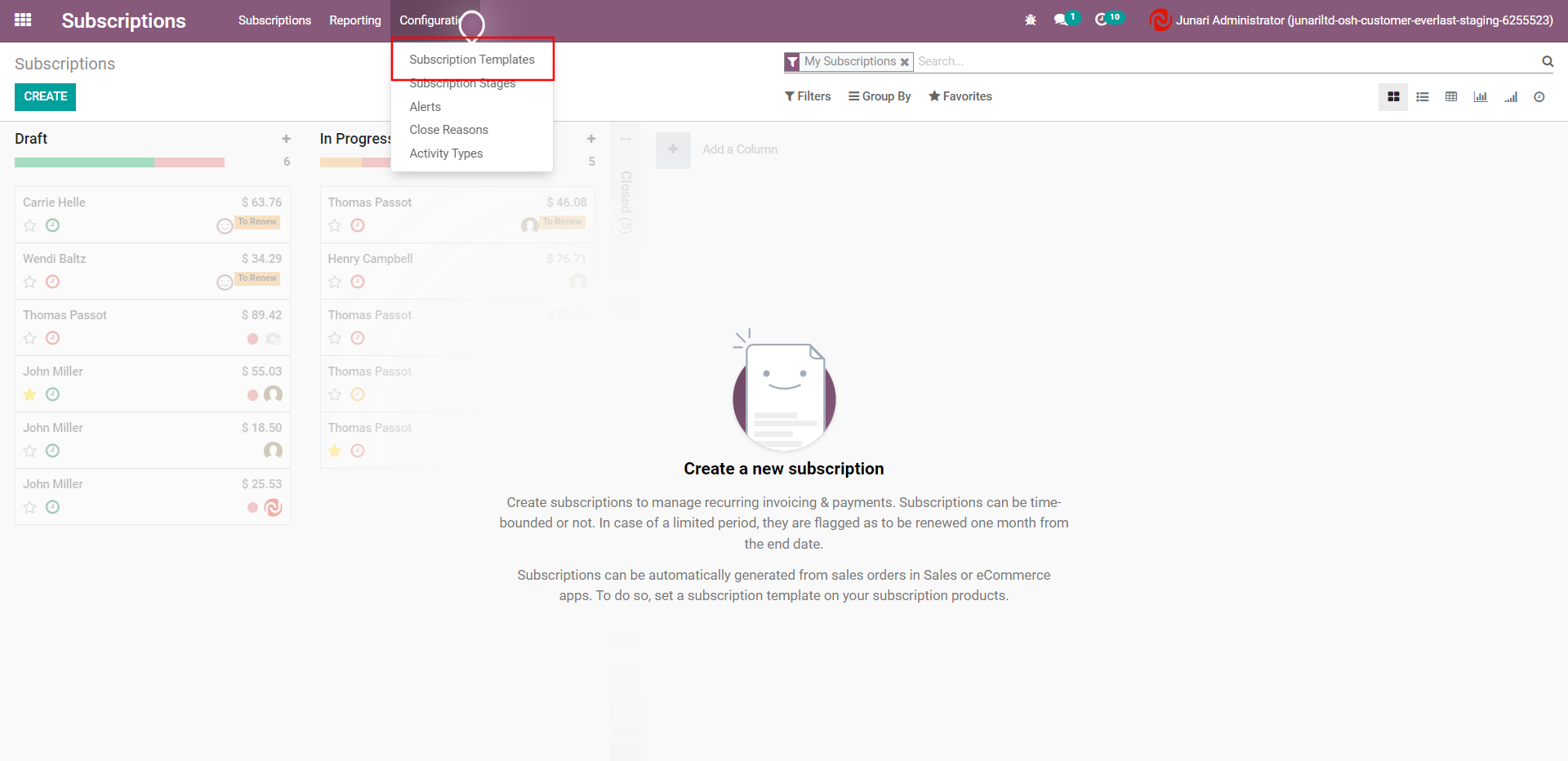Switch to list view icon
This screenshot has width=1568, height=761.
(x=1423, y=97)
